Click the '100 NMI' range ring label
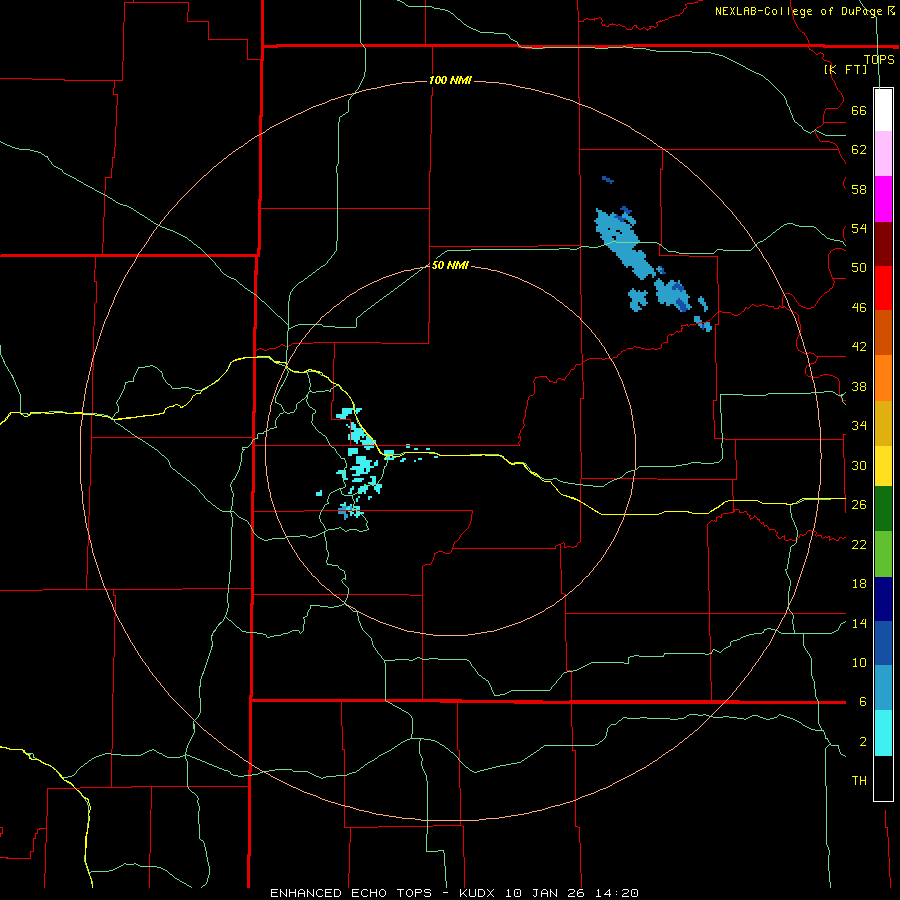Screen dimensions: 900x900 coord(450,80)
